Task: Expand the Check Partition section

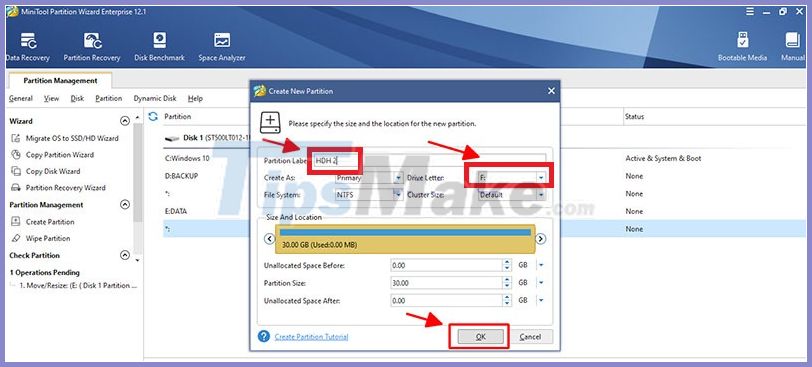Action: click(125, 255)
